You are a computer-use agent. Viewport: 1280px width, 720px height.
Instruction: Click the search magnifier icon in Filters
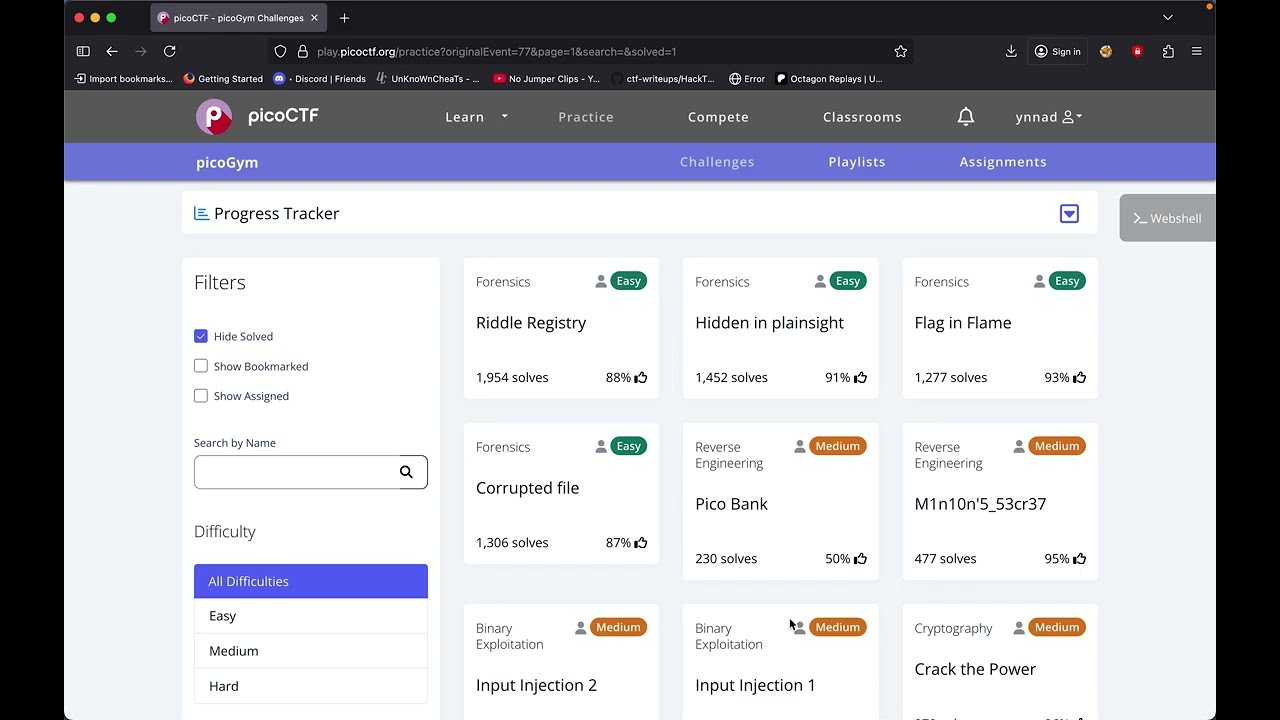coord(406,472)
